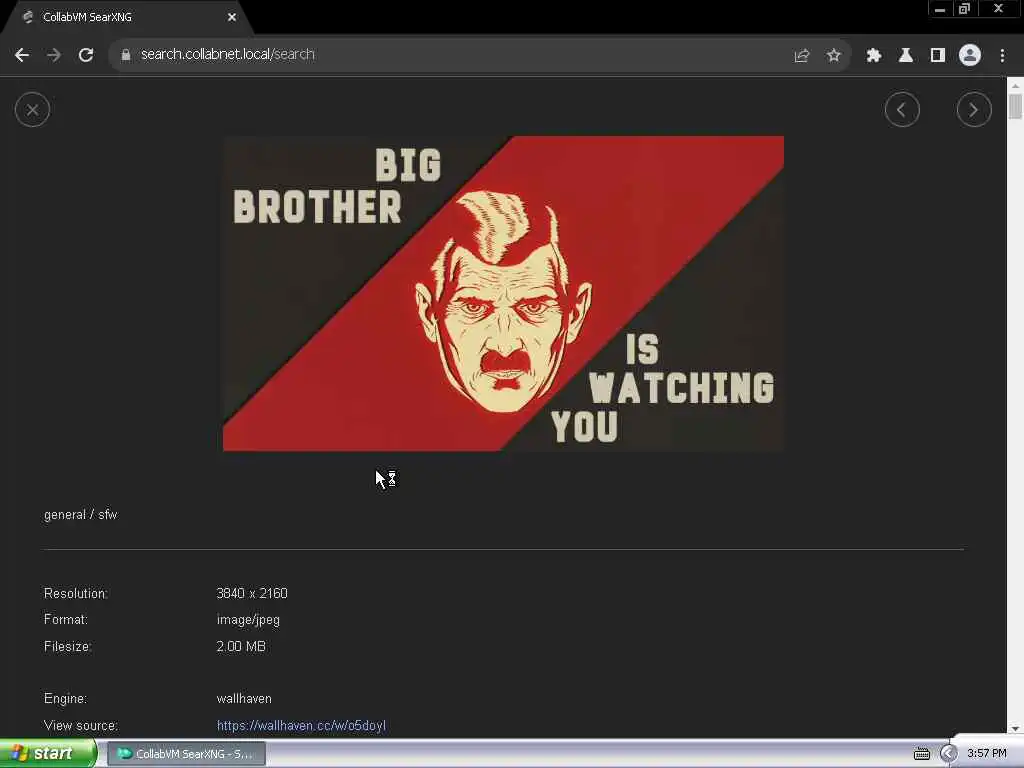Select the 'general / sfw' text
The height and width of the screenshot is (768, 1024).
(x=80, y=515)
